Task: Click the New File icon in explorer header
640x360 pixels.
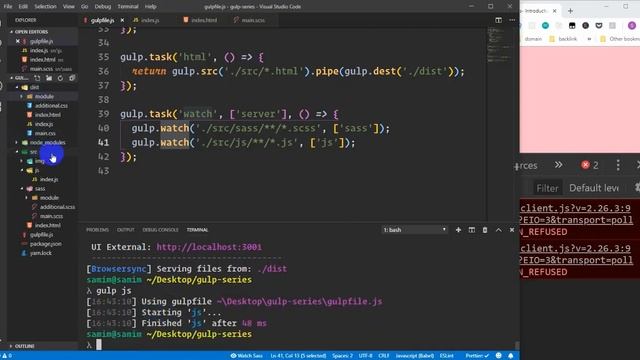Action: coord(37,78)
